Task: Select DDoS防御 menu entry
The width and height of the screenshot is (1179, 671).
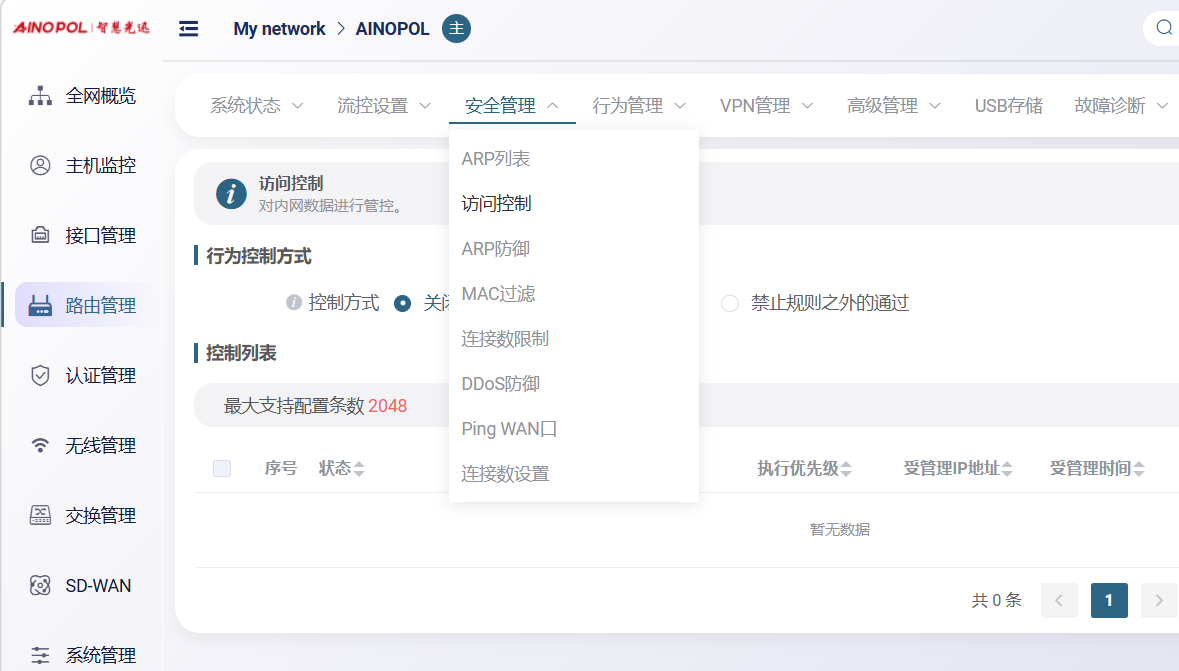Action: (x=500, y=384)
